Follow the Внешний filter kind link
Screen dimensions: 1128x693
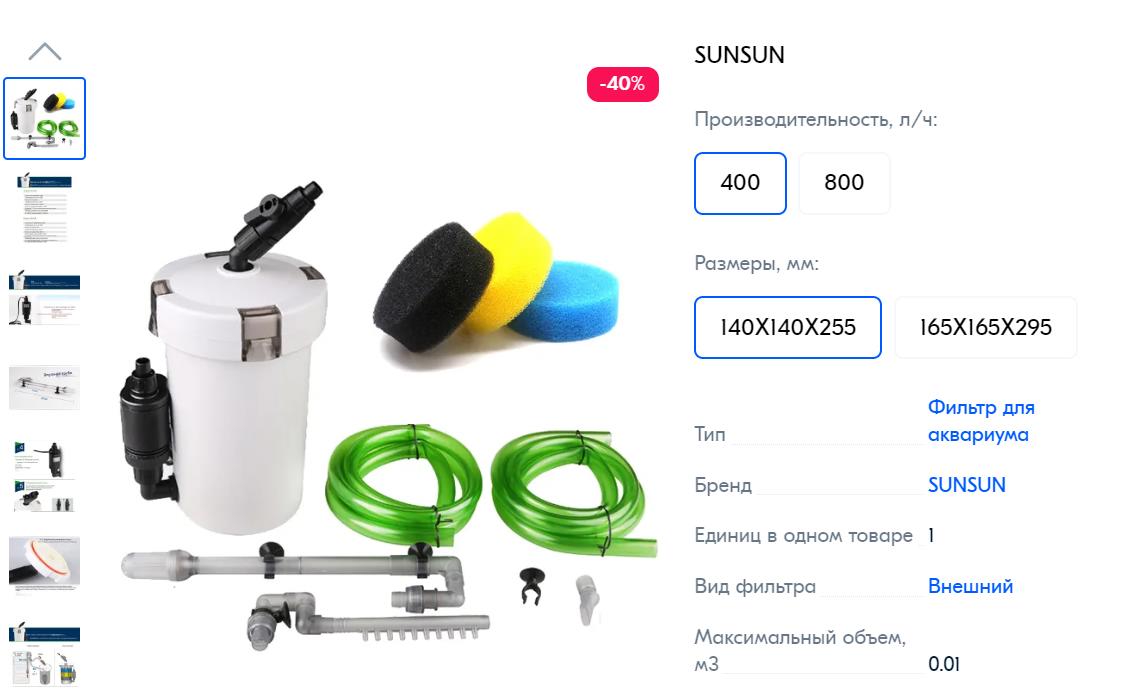pyautogui.click(x=970, y=586)
